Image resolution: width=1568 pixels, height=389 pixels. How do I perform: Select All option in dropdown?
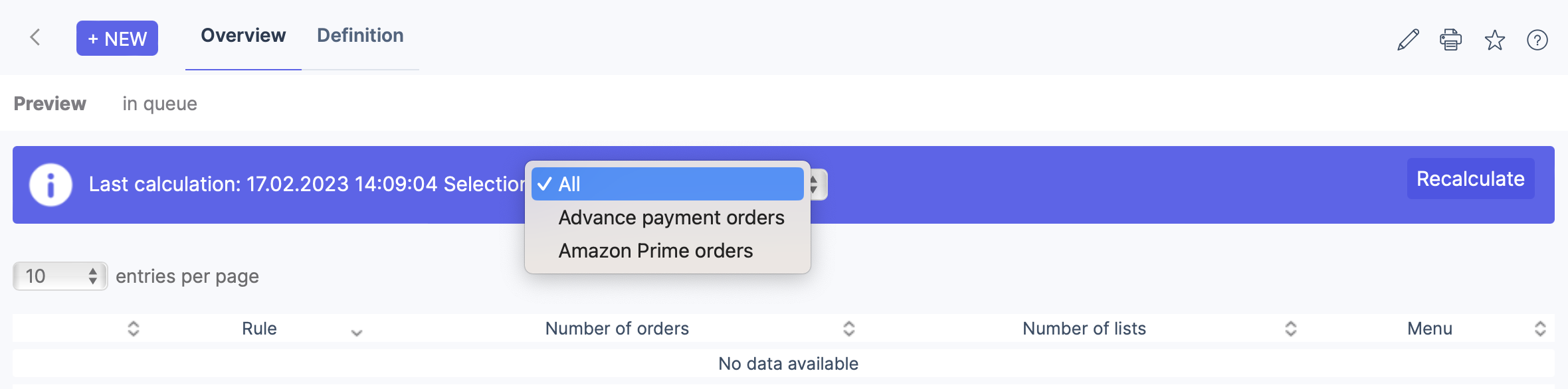click(x=667, y=184)
